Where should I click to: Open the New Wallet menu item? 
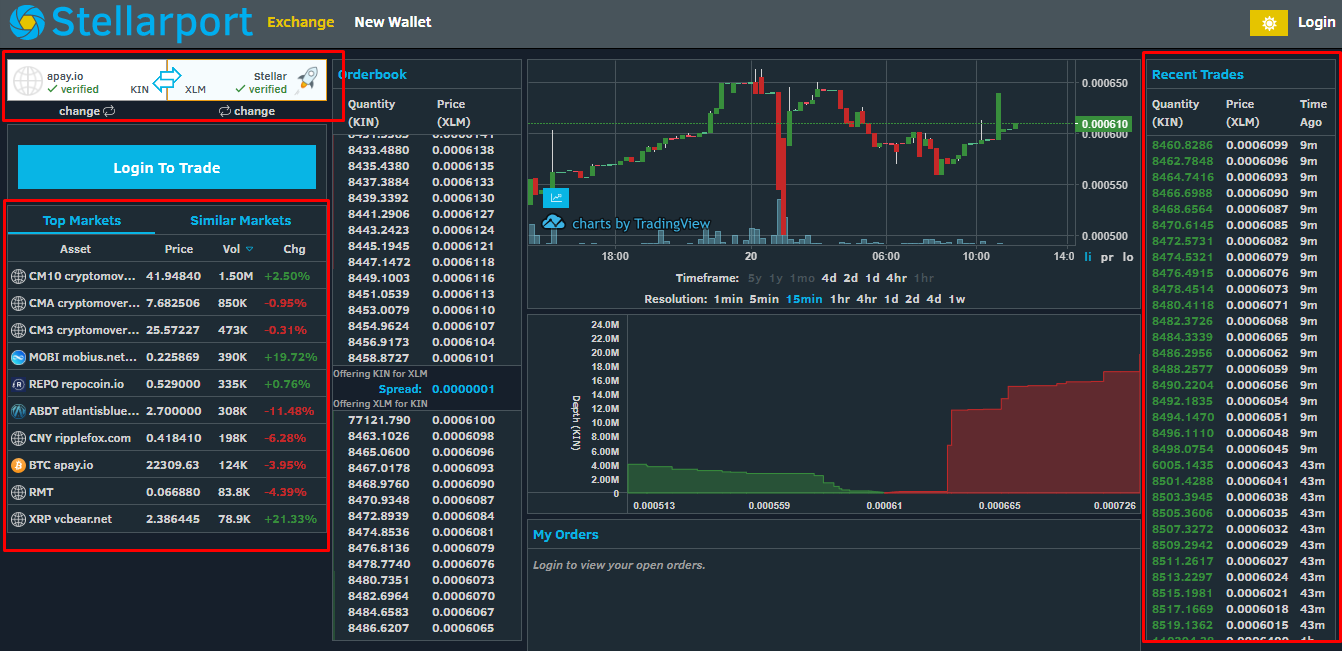point(392,22)
